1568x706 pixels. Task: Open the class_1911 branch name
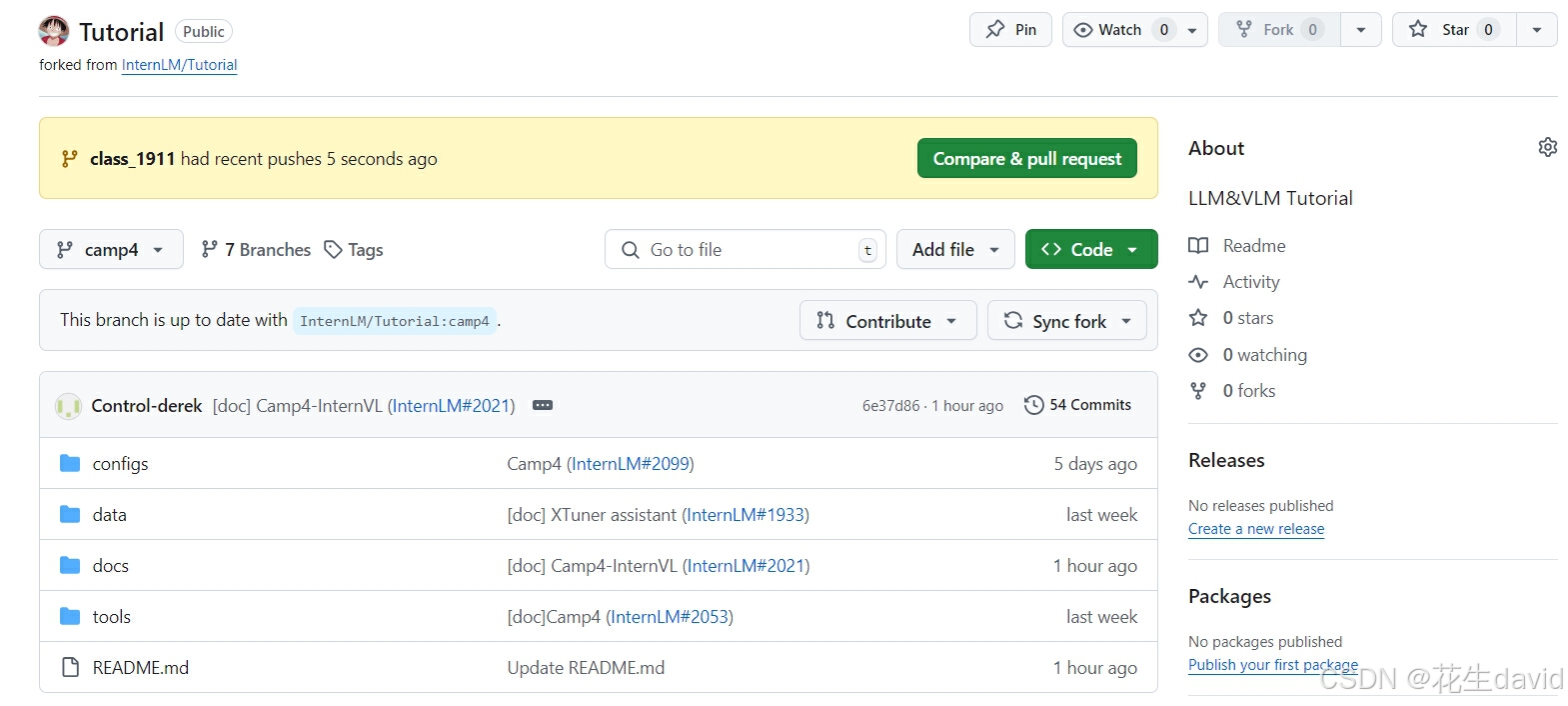click(133, 159)
